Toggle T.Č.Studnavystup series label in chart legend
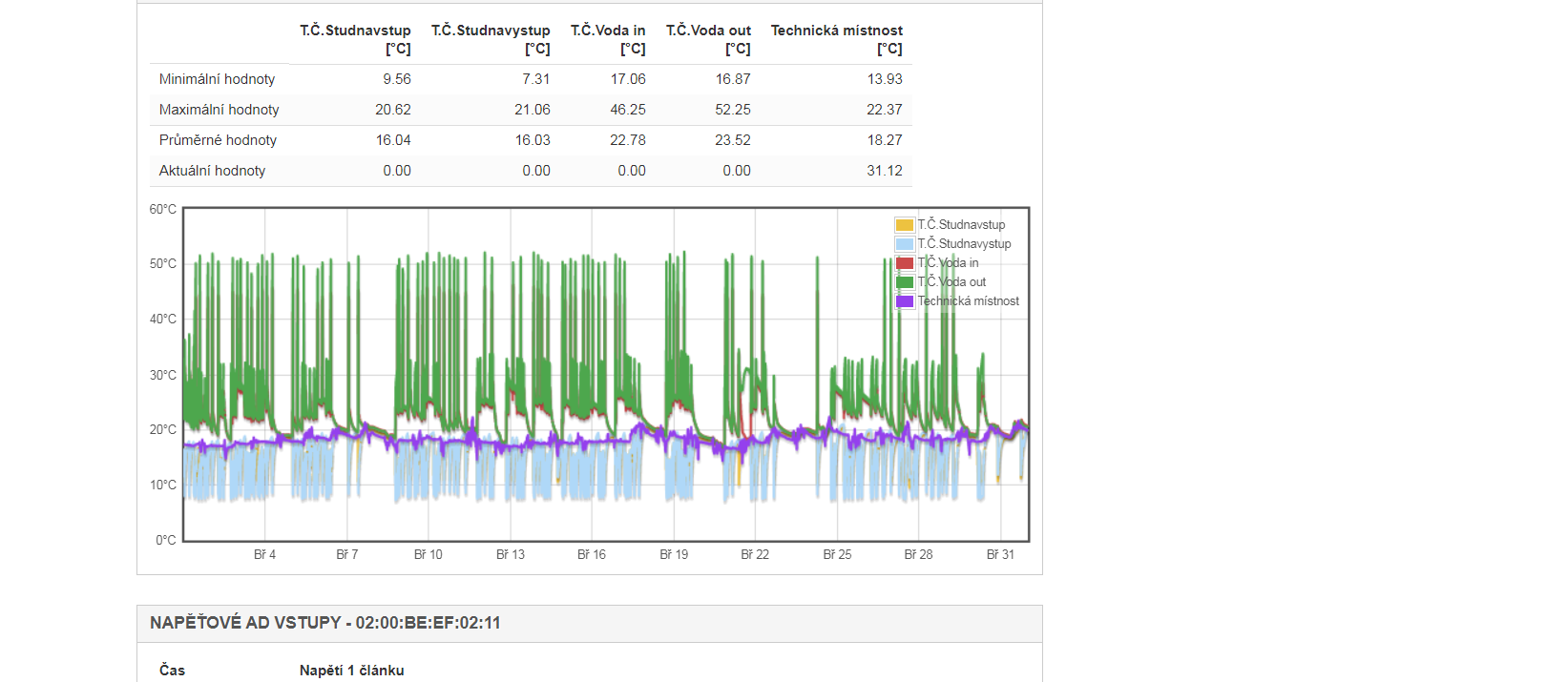Image resolution: width=1568 pixels, height=682 pixels. tap(964, 244)
